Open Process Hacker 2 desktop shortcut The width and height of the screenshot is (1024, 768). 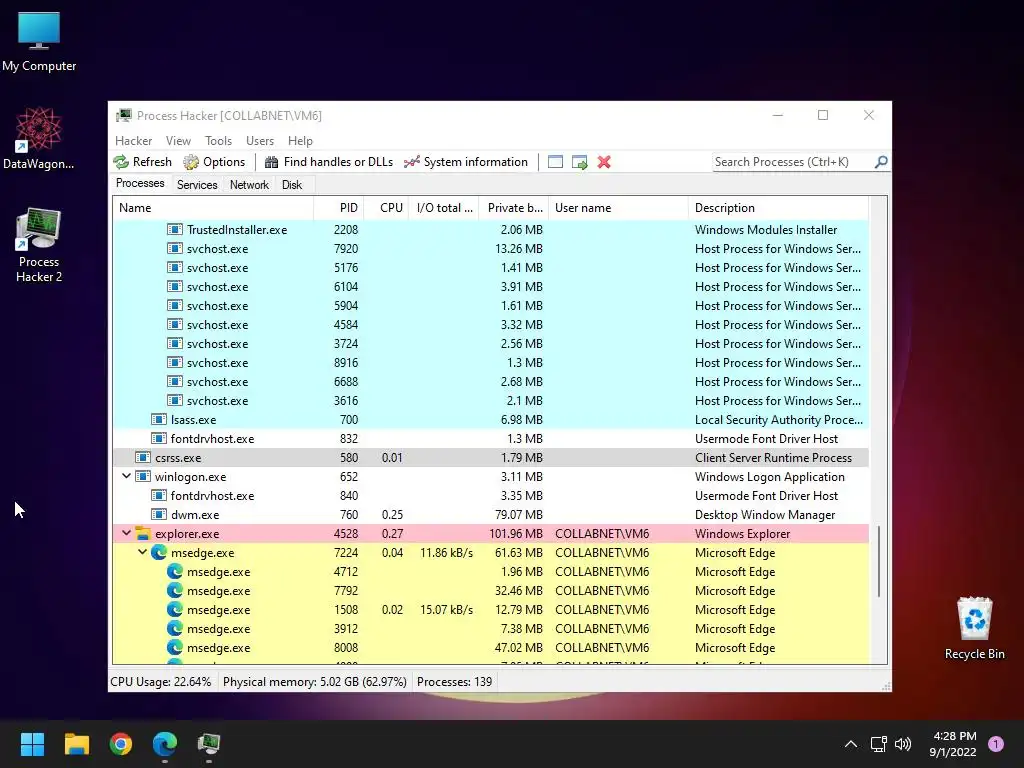[x=39, y=245]
